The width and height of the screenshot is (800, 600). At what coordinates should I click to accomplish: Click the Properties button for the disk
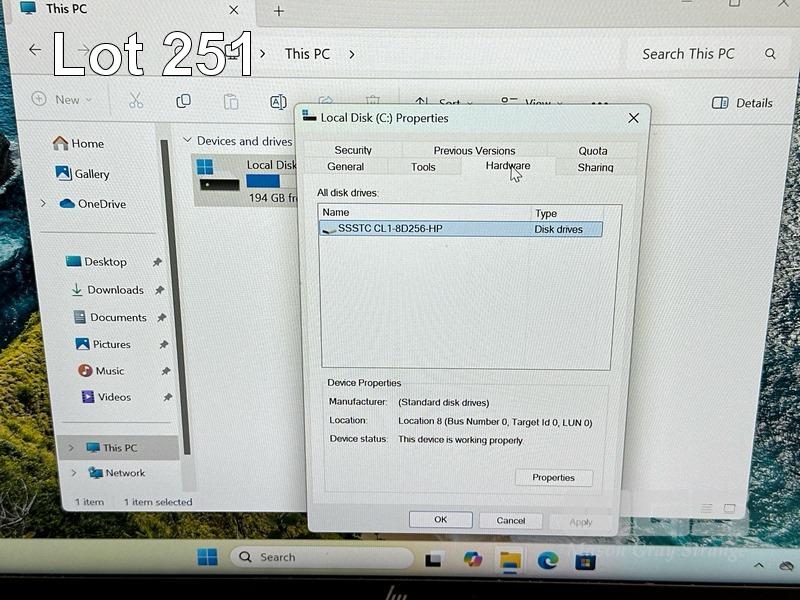coord(553,478)
